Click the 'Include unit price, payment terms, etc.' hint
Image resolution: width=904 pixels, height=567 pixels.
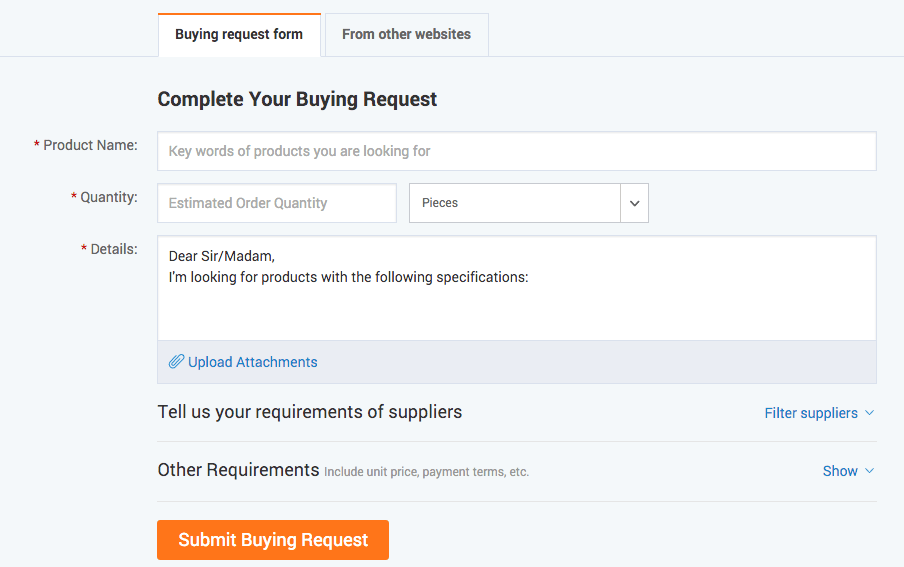(x=426, y=472)
